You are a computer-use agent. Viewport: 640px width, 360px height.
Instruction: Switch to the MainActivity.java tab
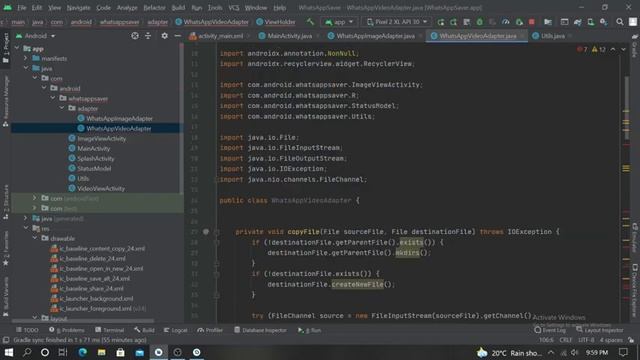[289, 36]
